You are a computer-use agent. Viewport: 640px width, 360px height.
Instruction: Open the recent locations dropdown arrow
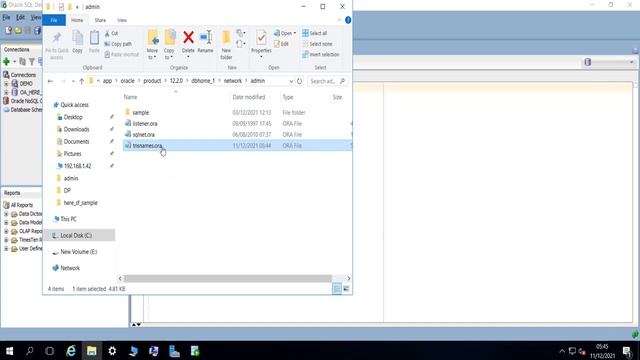pyautogui.click(x=73, y=81)
